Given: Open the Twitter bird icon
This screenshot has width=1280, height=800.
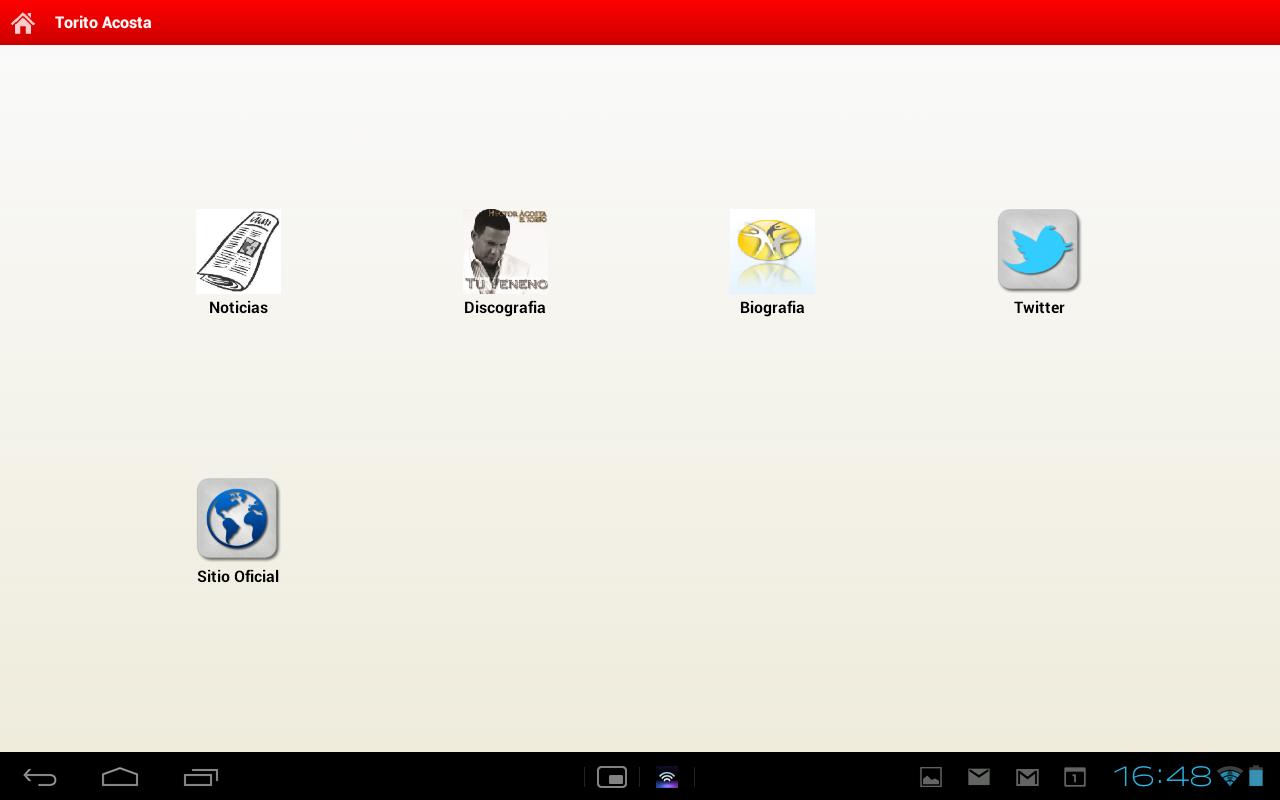Looking at the screenshot, I should click(x=1039, y=251).
